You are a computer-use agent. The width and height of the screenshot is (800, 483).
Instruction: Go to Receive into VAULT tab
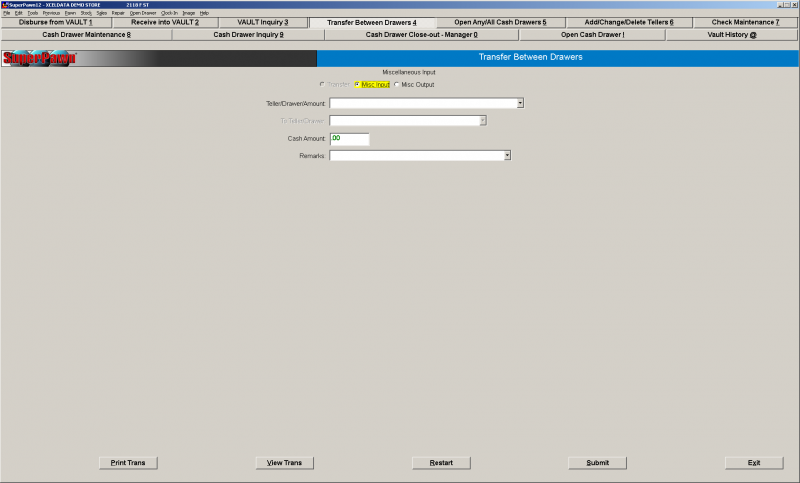[165, 22]
